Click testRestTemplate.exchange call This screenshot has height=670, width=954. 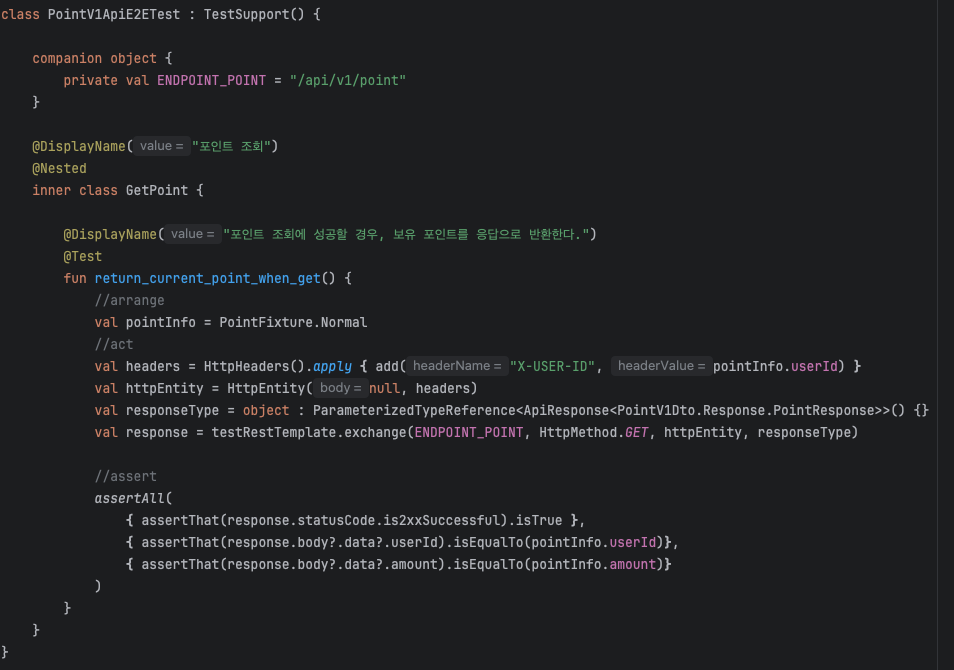point(308,433)
